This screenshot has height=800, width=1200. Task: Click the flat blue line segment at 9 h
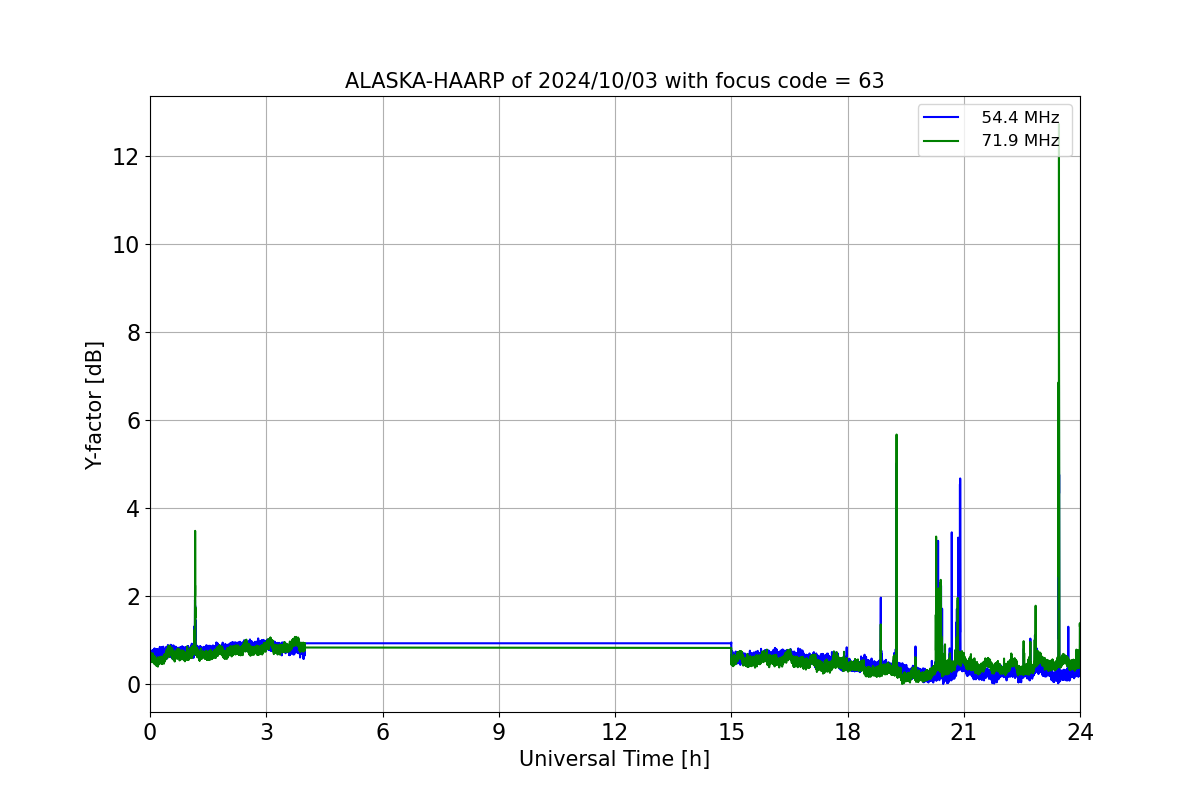(x=499, y=643)
